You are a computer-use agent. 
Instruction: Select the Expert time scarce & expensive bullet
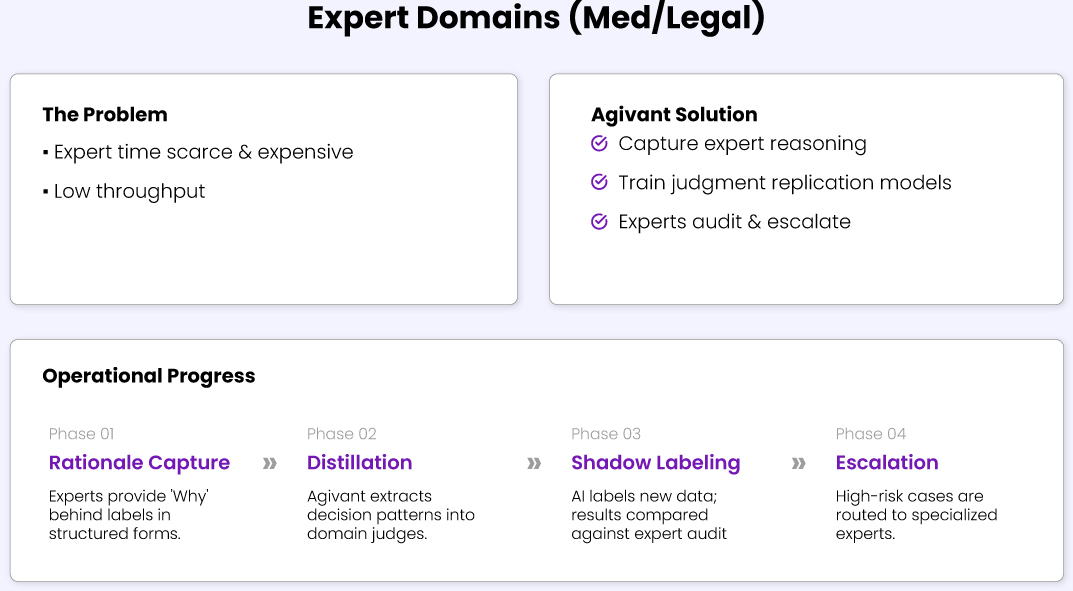click(203, 152)
